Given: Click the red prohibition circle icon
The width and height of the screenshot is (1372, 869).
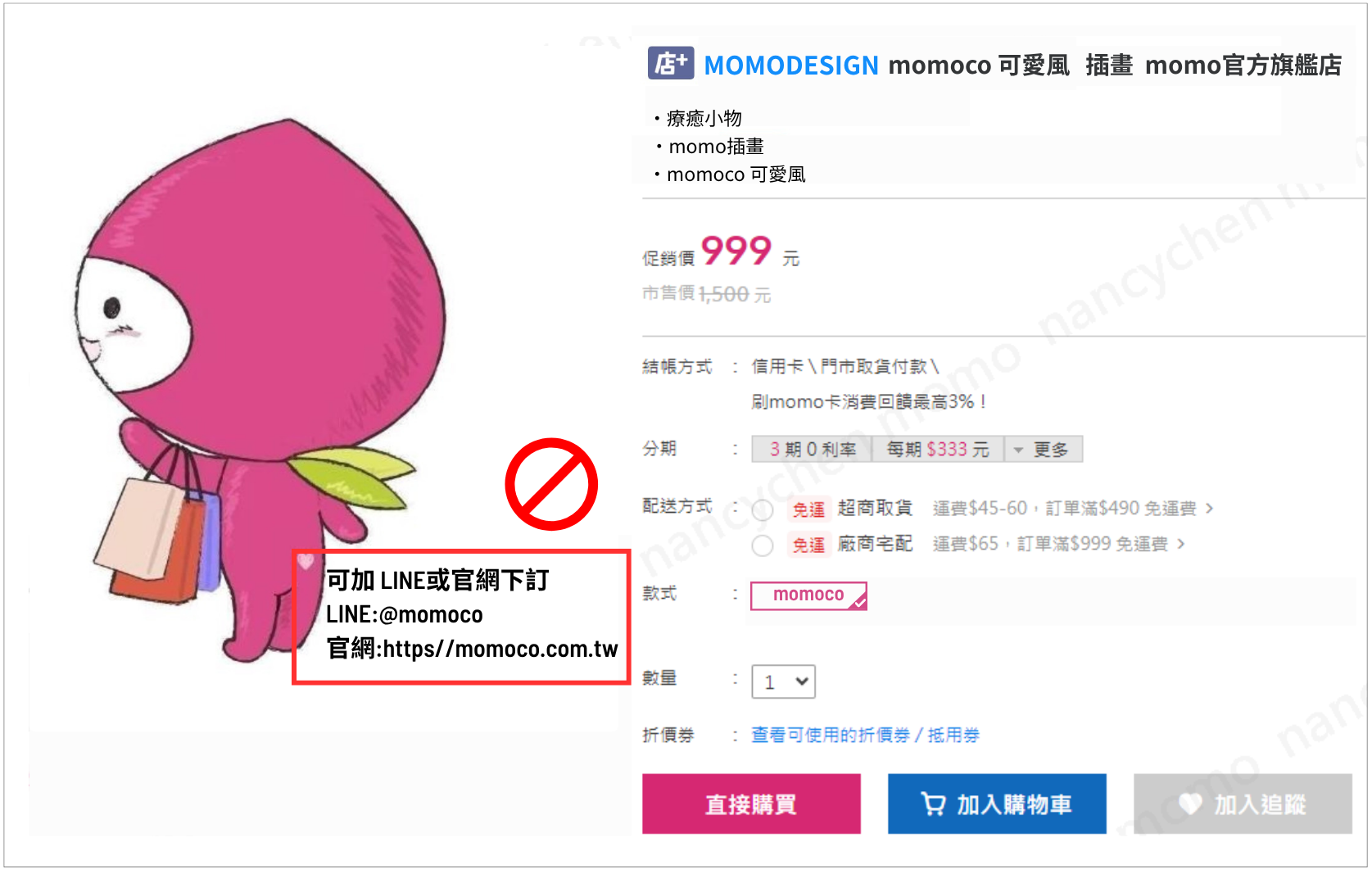Looking at the screenshot, I should click(x=551, y=484).
